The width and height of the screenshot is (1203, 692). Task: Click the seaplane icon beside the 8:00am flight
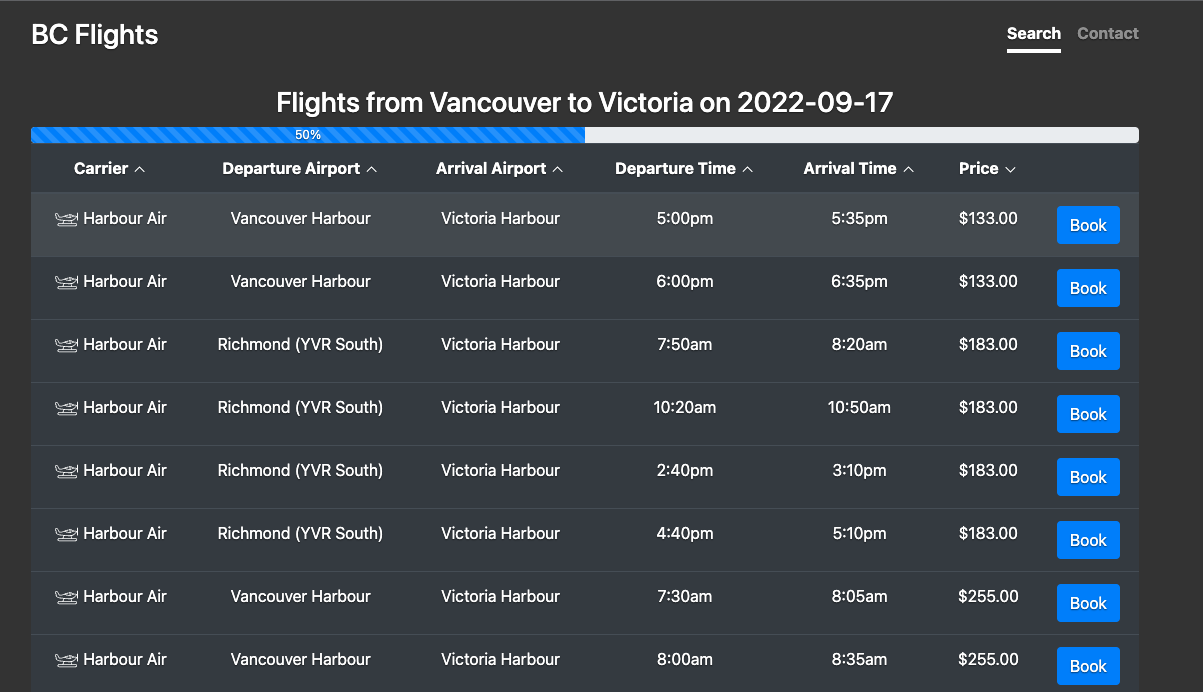[x=66, y=659]
